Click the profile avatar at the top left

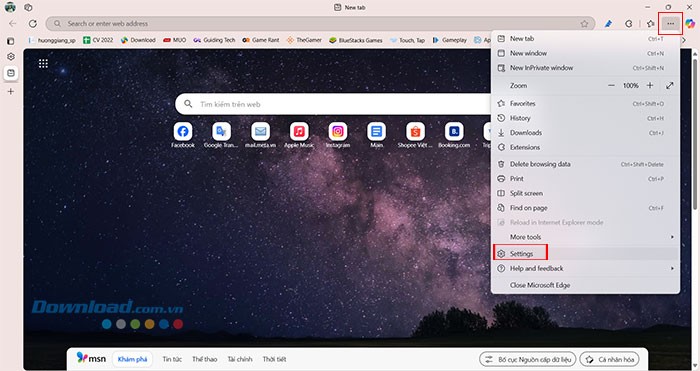[x=10, y=7]
